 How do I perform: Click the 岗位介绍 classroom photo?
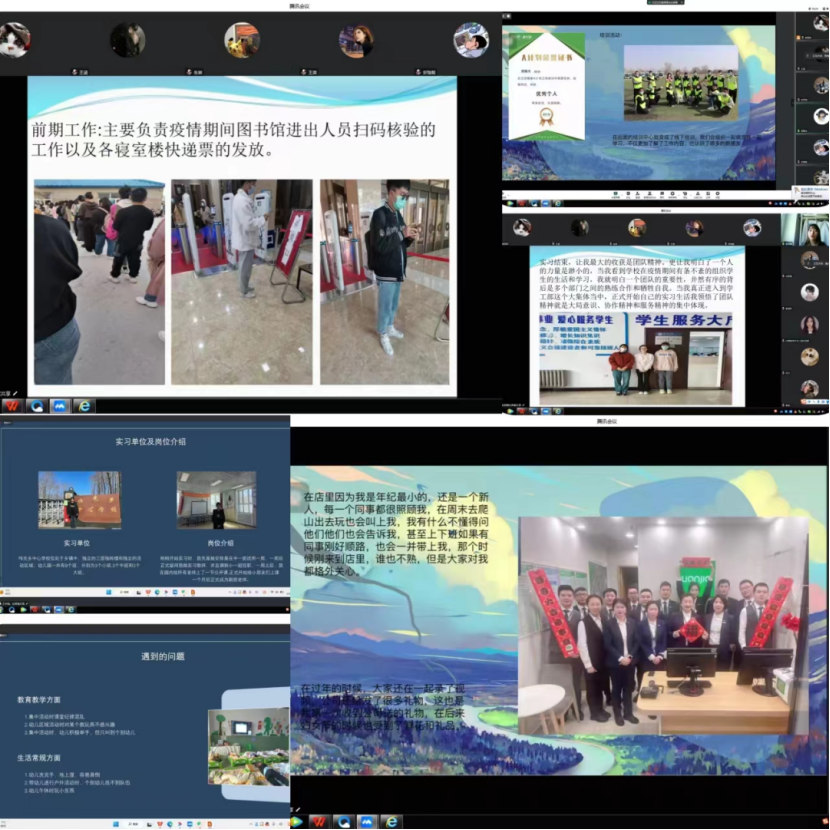216,500
